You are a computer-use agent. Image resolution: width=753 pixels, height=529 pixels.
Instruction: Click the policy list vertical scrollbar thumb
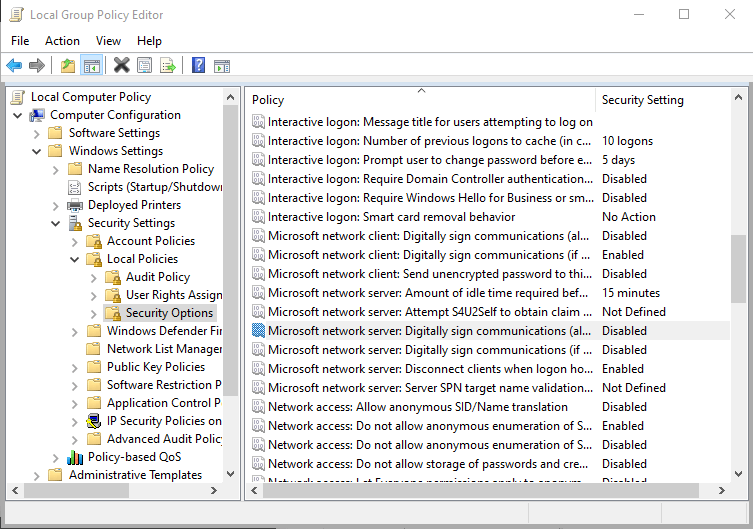738,287
